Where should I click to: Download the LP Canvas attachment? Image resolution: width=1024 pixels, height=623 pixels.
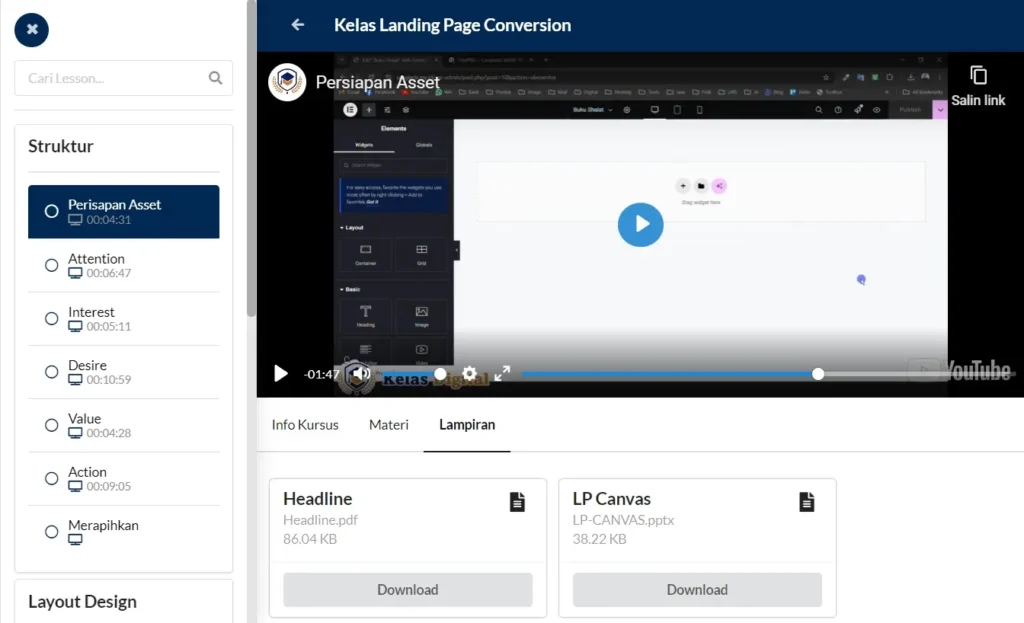[x=697, y=590]
